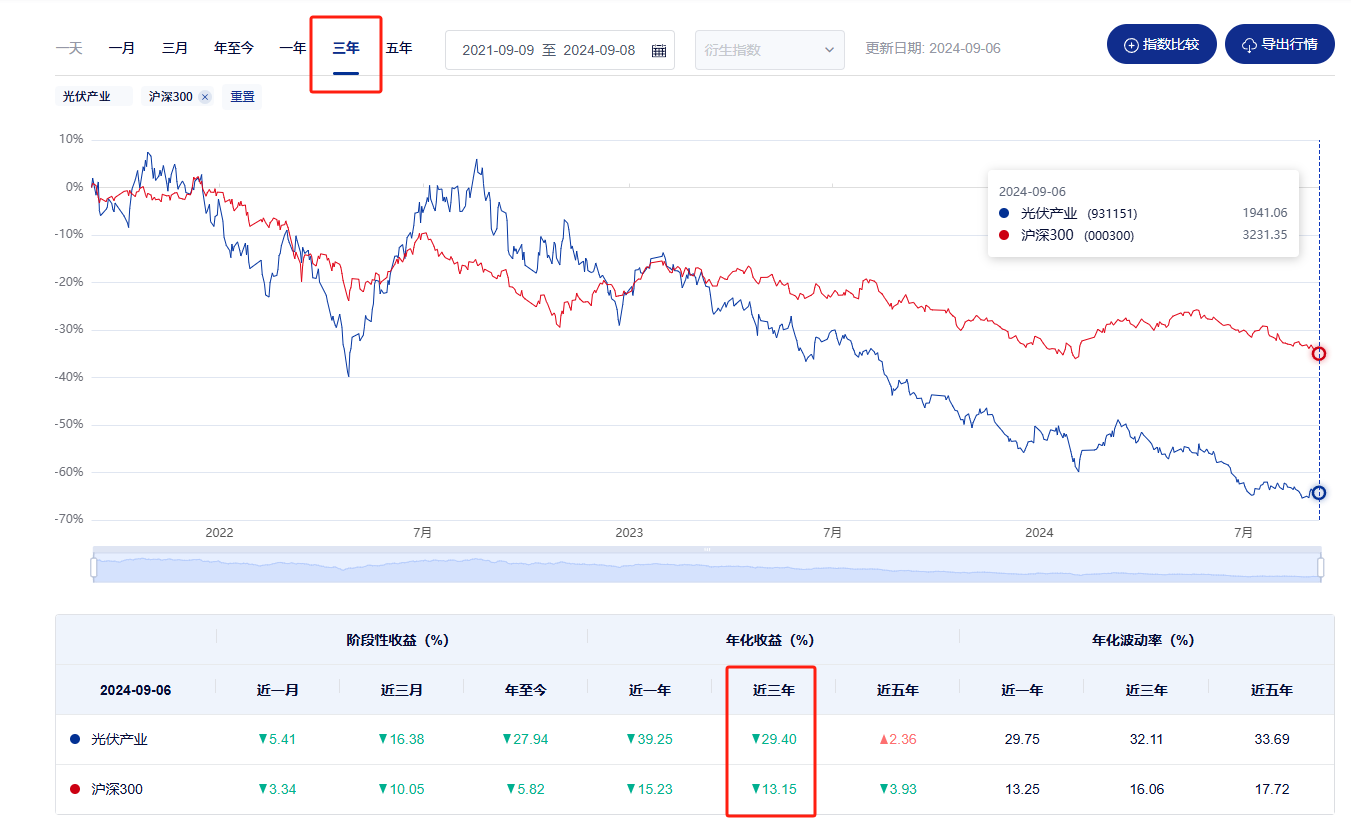1351x826 pixels.
Task: Click the 光伏产业 tag above the chart
Action: 87,96
